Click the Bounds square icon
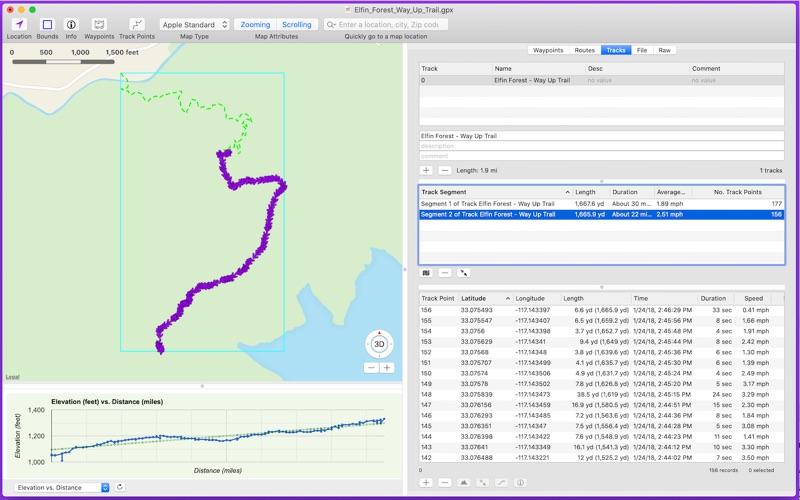Image resolution: width=800 pixels, height=500 pixels. click(47, 24)
